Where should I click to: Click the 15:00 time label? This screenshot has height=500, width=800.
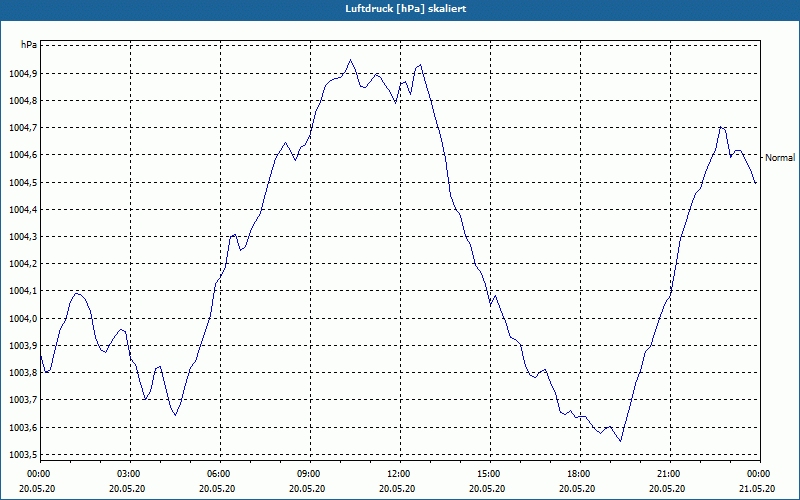click(490, 474)
